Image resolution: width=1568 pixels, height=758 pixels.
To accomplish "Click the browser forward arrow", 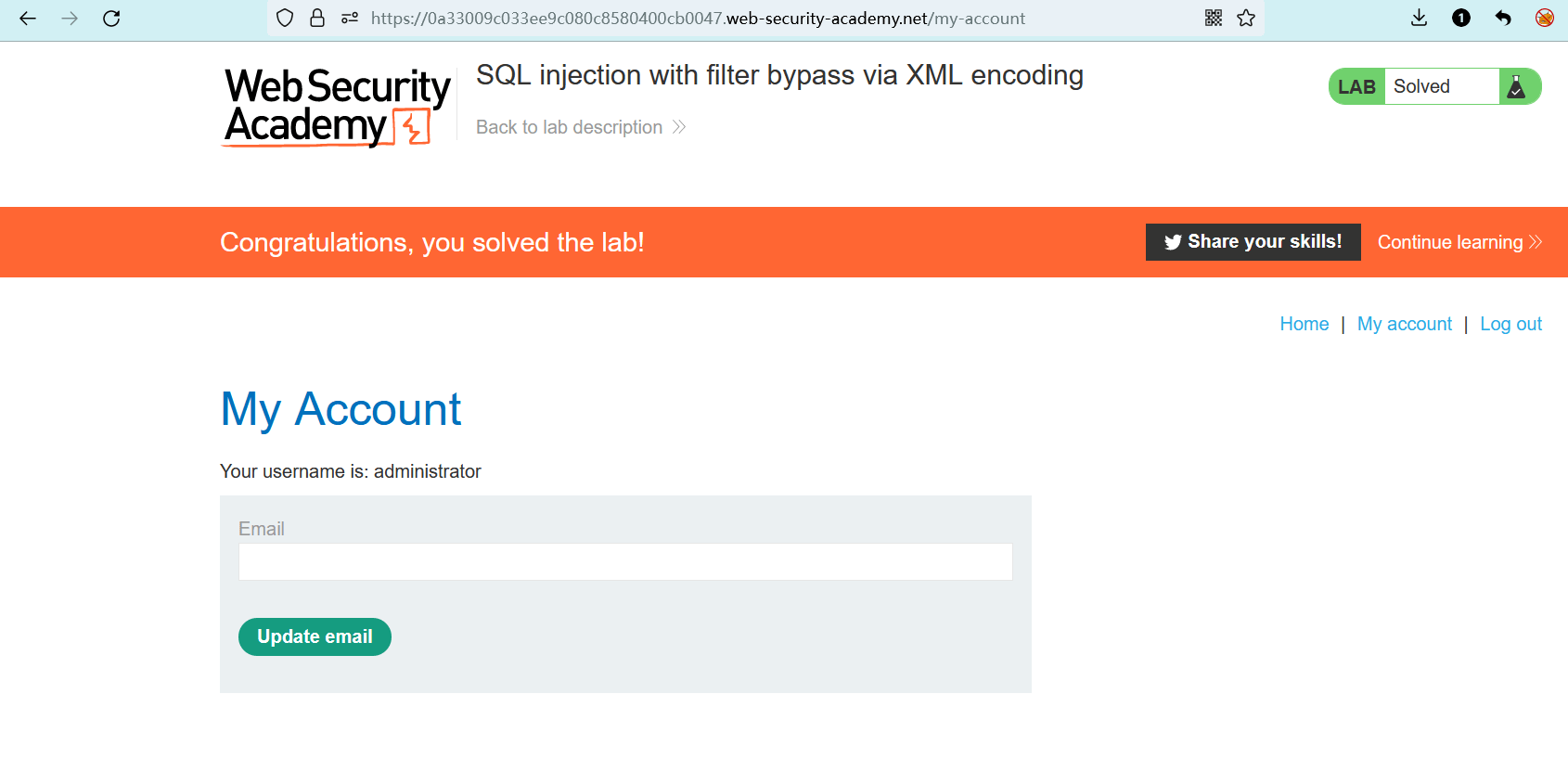I will (70, 19).
